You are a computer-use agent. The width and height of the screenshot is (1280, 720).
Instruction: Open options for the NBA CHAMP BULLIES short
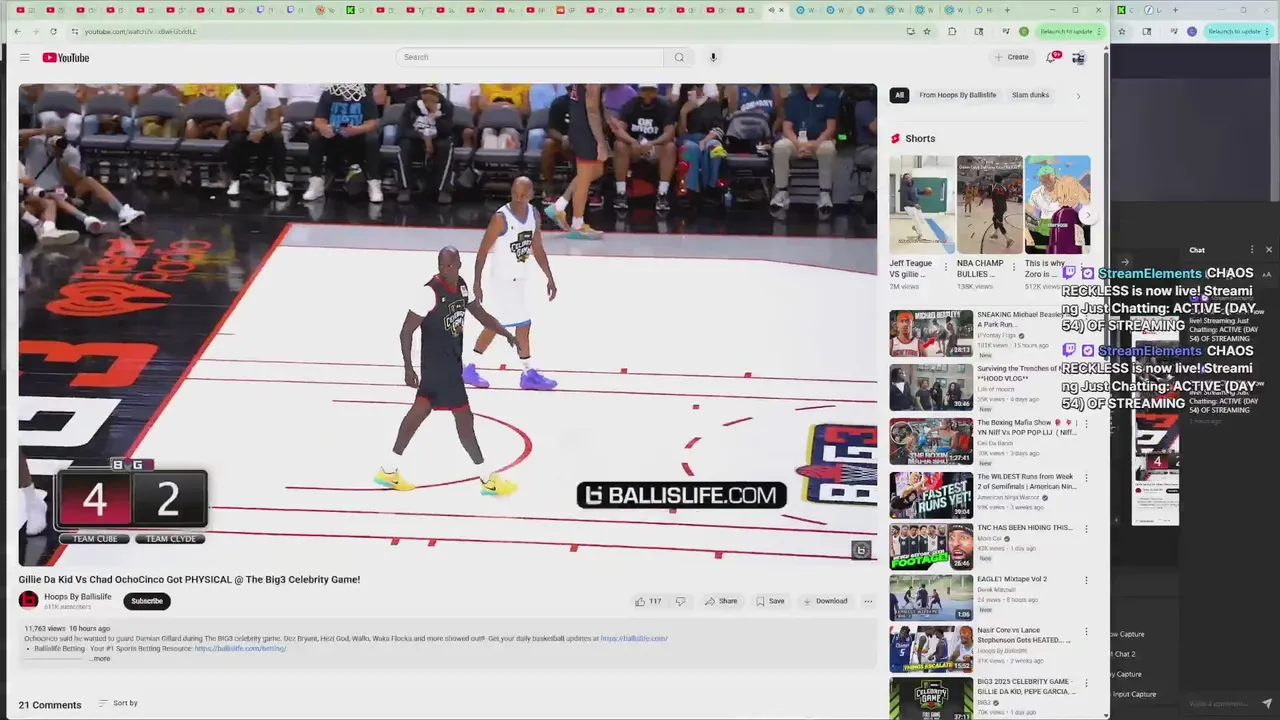pos(1014,267)
